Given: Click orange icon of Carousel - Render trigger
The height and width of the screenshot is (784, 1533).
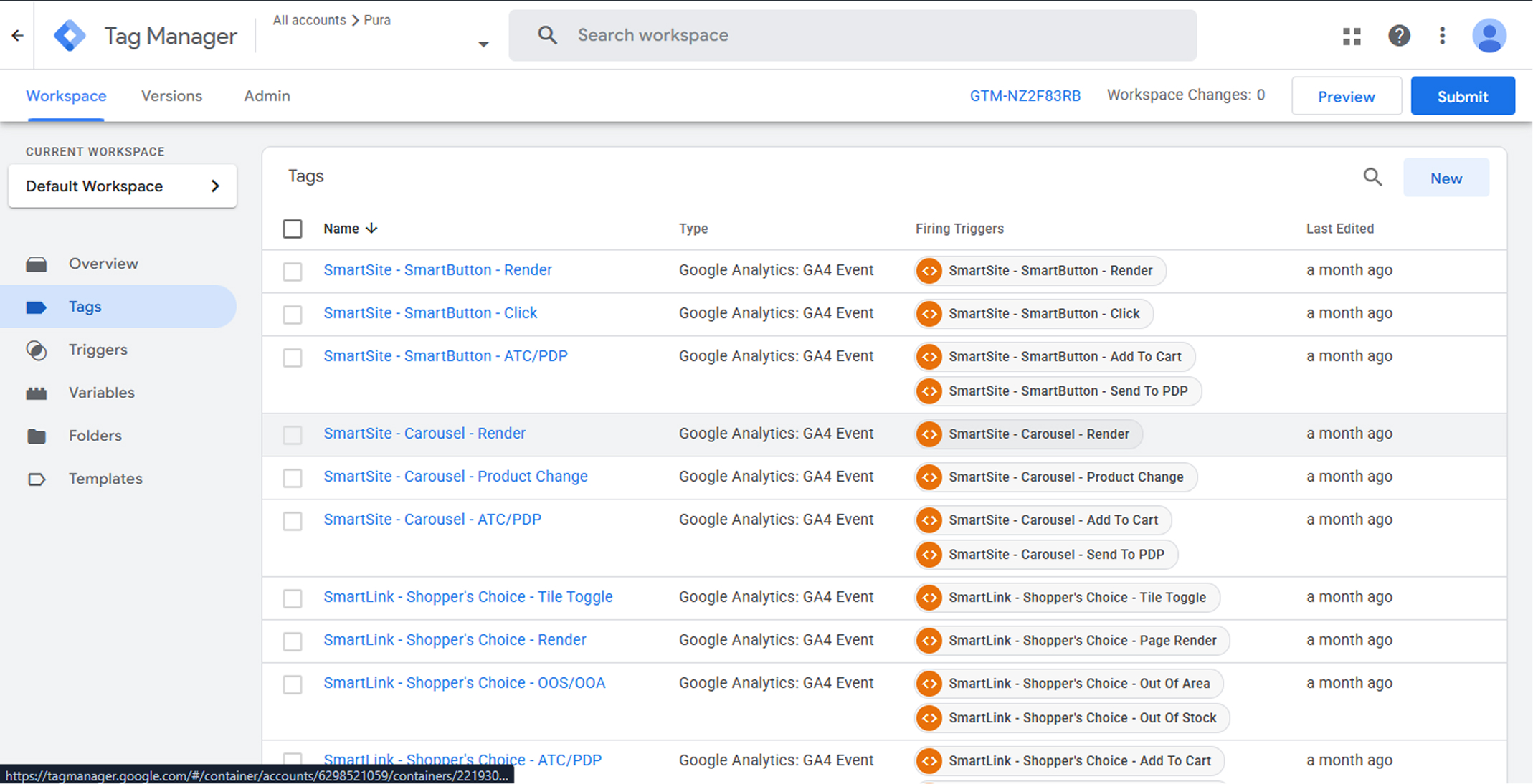Looking at the screenshot, I should point(929,434).
